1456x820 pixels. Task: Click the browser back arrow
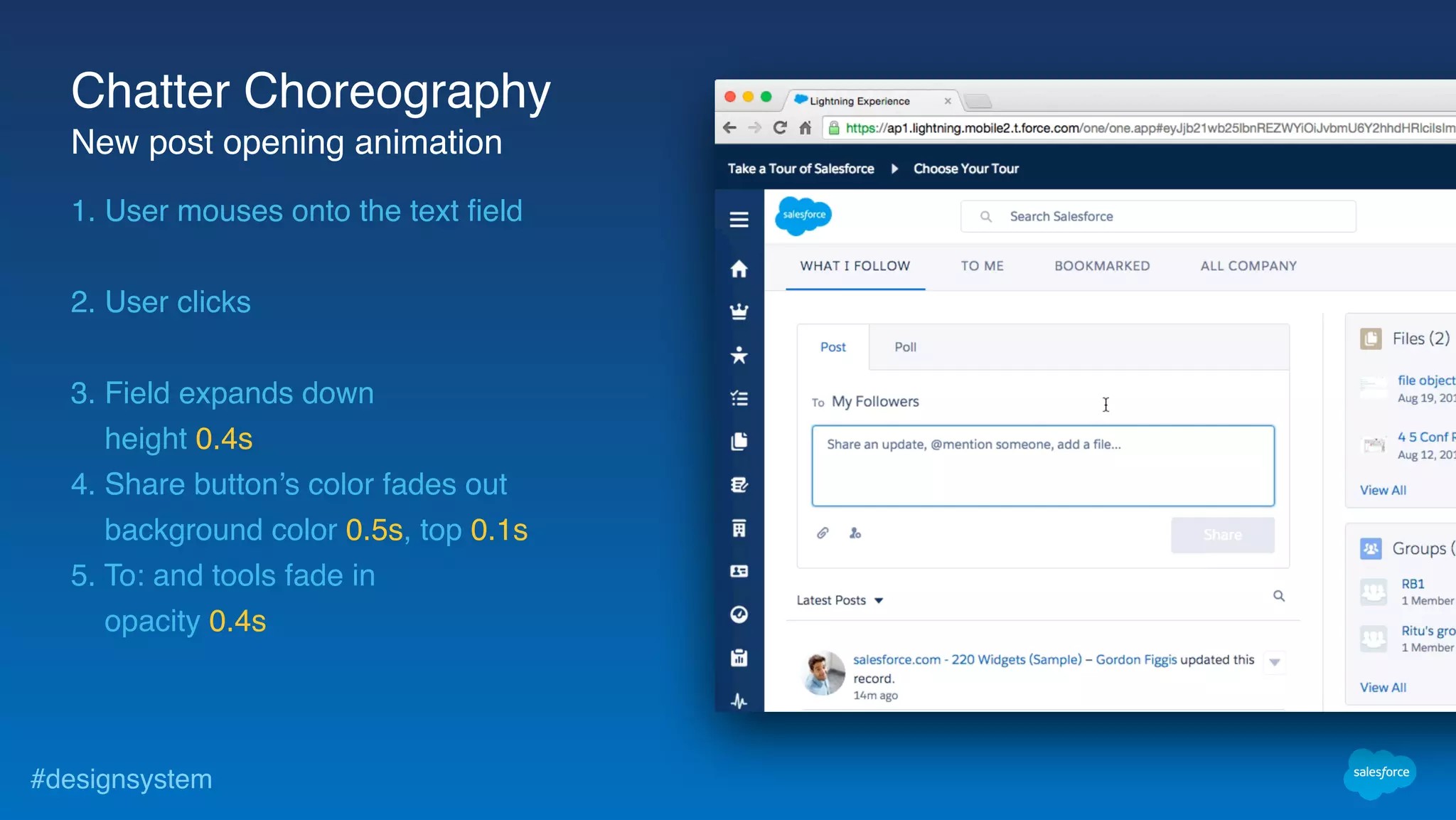click(x=729, y=127)
